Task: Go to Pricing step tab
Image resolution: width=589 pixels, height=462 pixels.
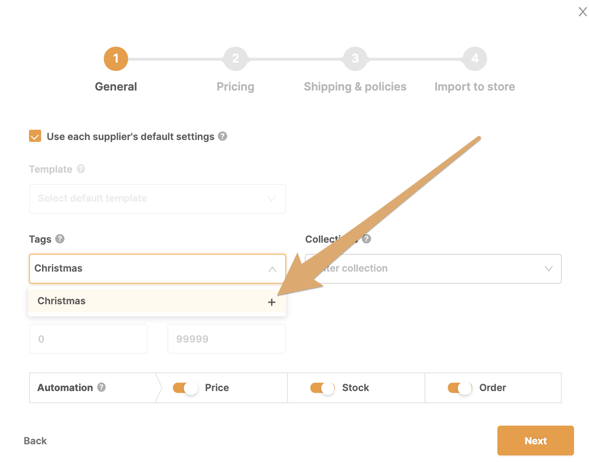Action: [236, 87]
